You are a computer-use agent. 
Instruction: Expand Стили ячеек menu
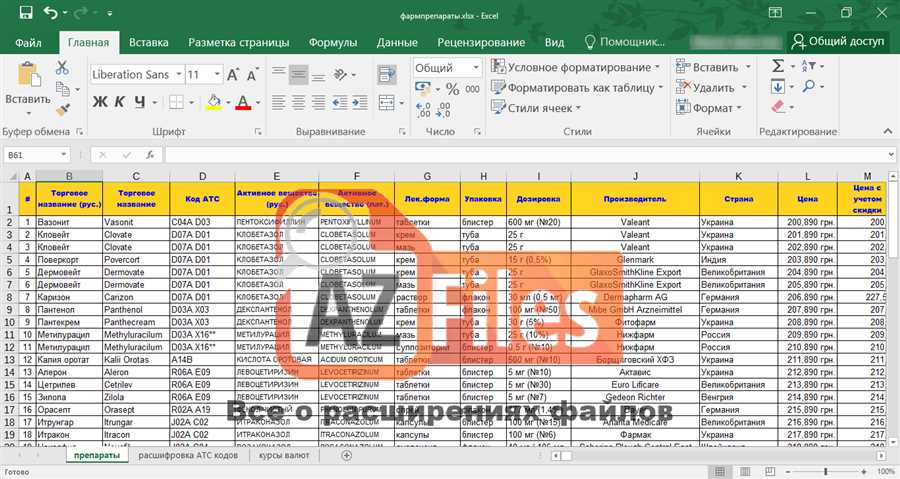point(536,108)
